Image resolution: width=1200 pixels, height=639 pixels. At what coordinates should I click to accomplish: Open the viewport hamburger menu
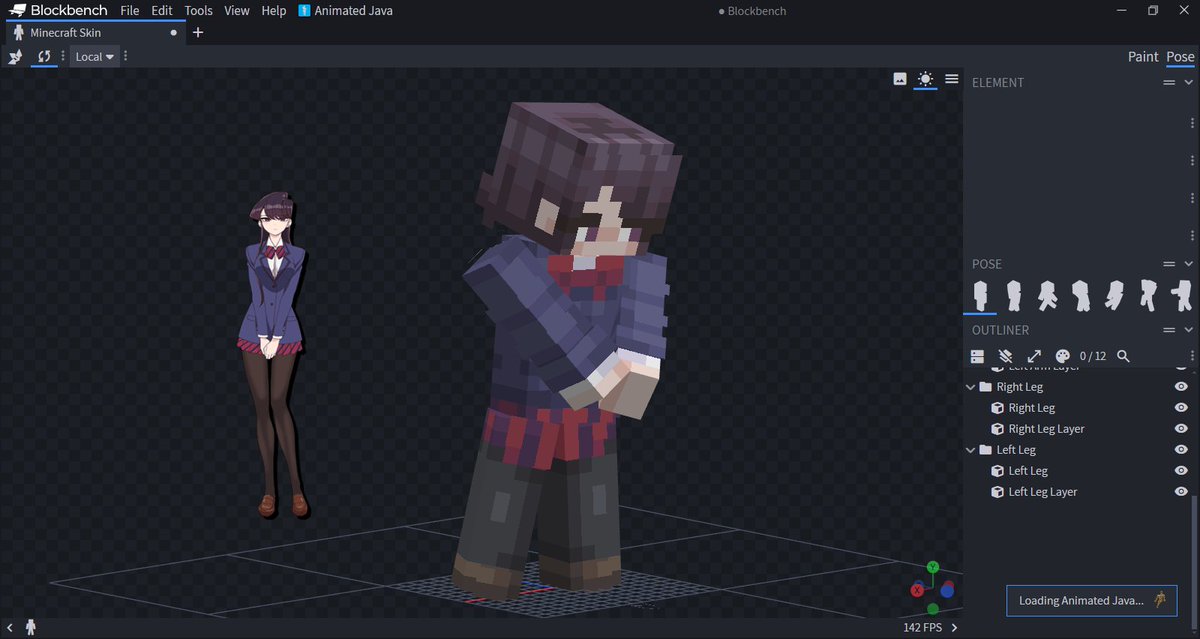[x=952, y=79]
